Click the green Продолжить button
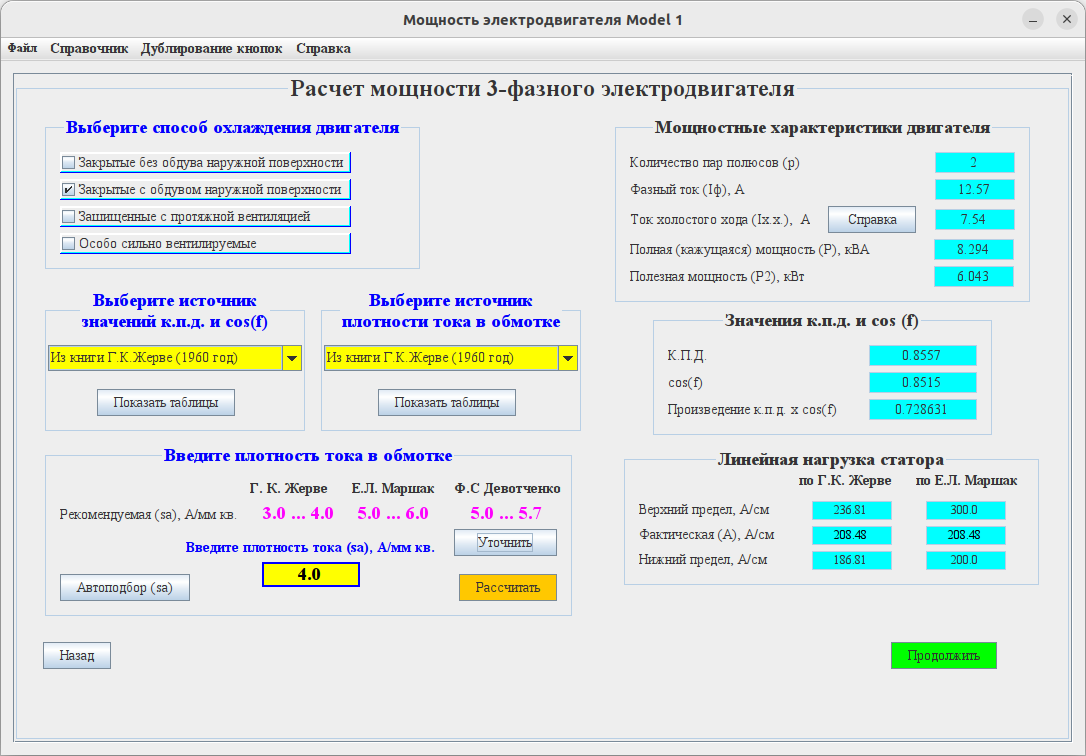The image size is (1086, 756). point(943,656)
